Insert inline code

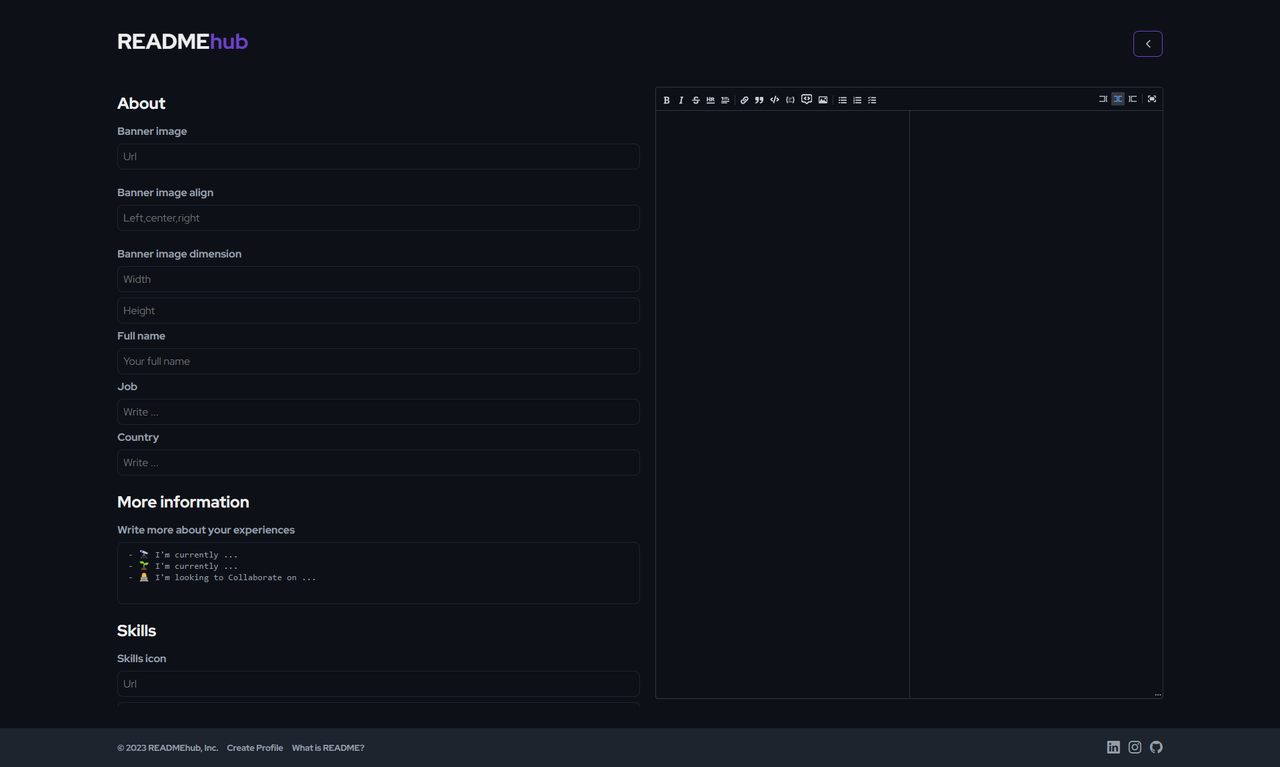(x=774, y=100)
